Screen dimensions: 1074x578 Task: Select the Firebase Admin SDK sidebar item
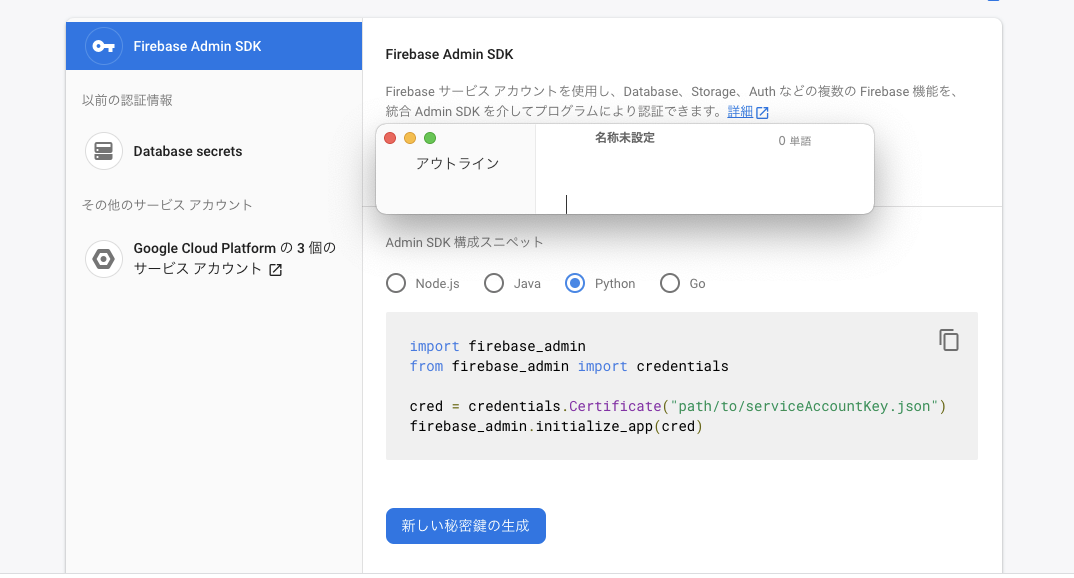pyautogui.click(x=214, y=46)
